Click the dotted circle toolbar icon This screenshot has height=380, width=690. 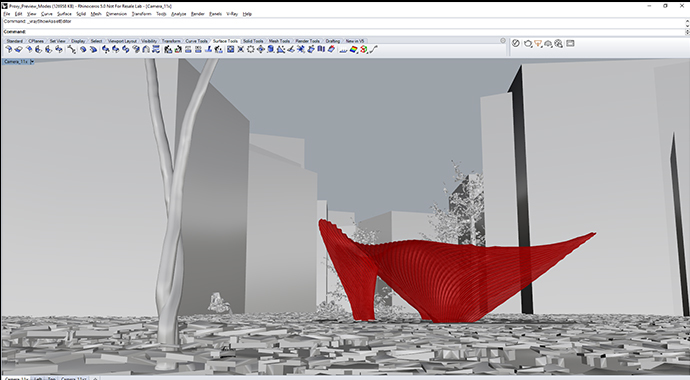pos(251,50)
